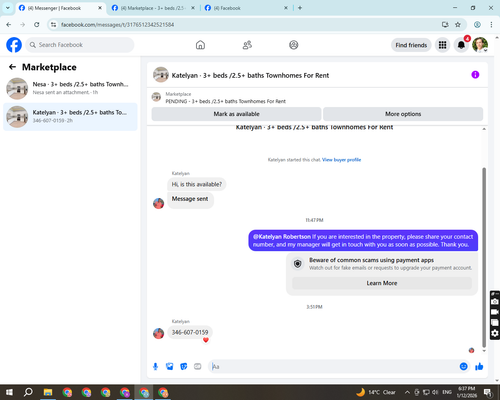Open the Nesa townhomes conversation

(70, 88)
